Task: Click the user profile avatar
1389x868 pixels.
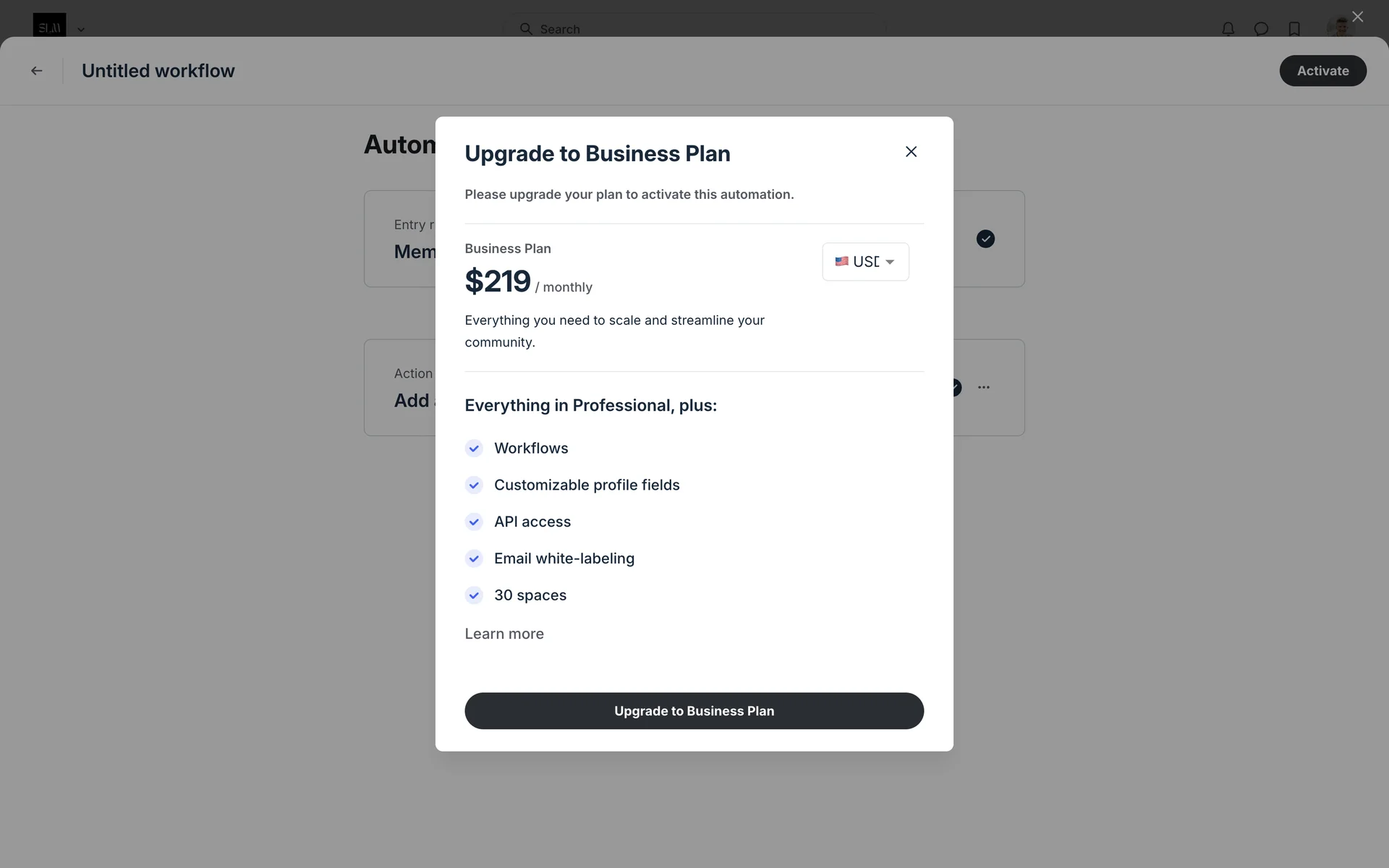Action: point(1340,27)
